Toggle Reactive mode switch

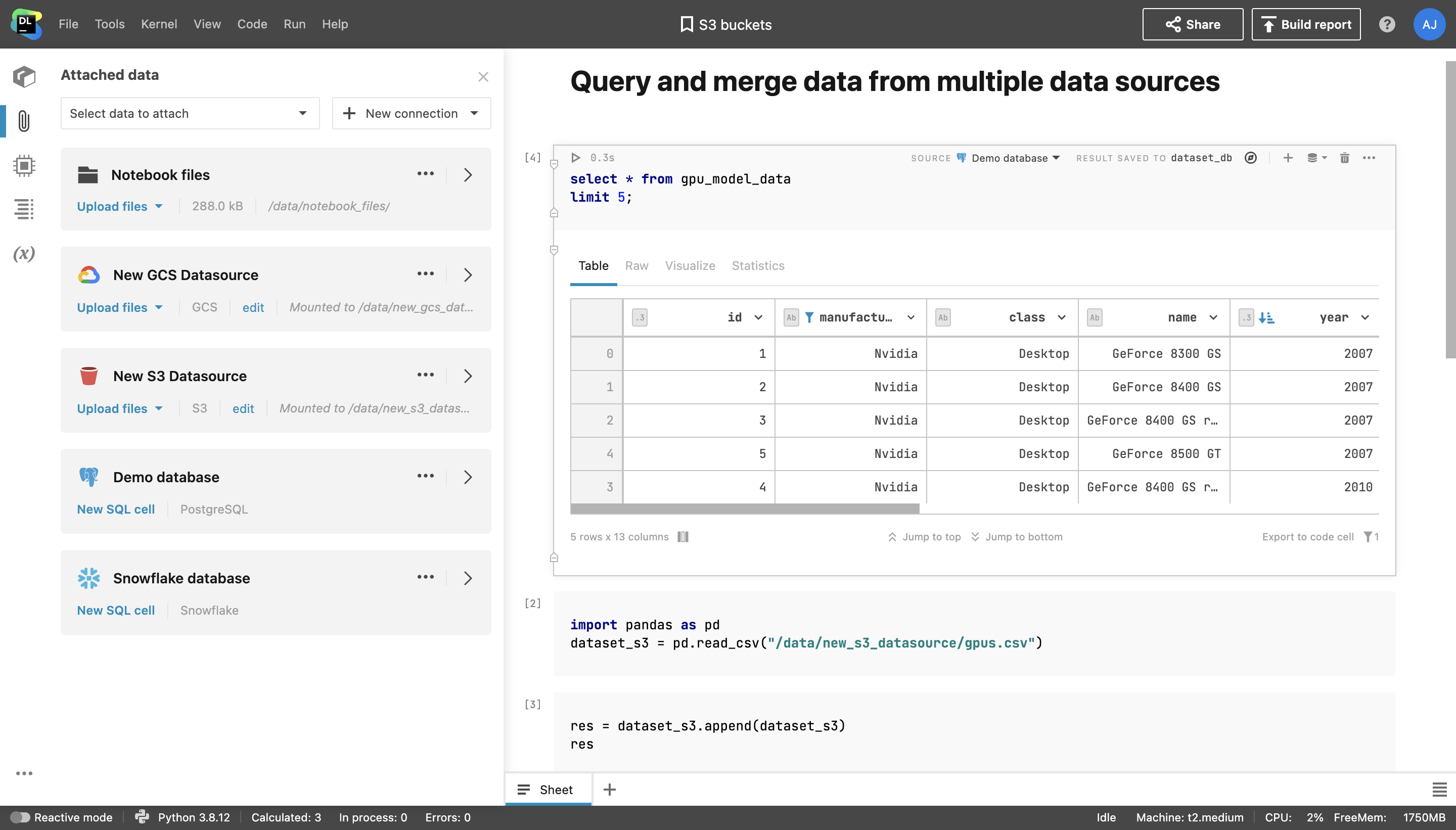click(20, 817)
